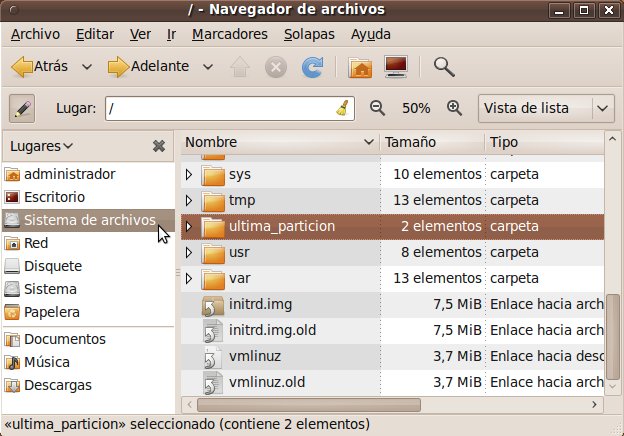Select Red in the places sidebar
Image resolution: width=624 pixels, height=436 pixels.
click(88, 243)
